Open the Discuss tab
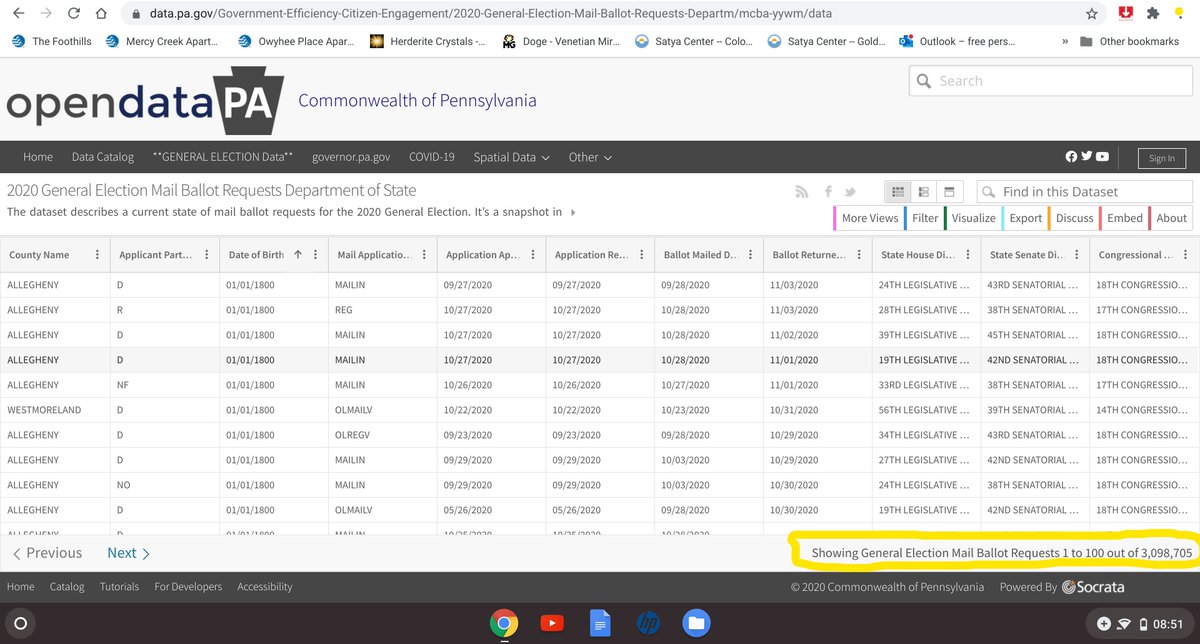 1073,218
